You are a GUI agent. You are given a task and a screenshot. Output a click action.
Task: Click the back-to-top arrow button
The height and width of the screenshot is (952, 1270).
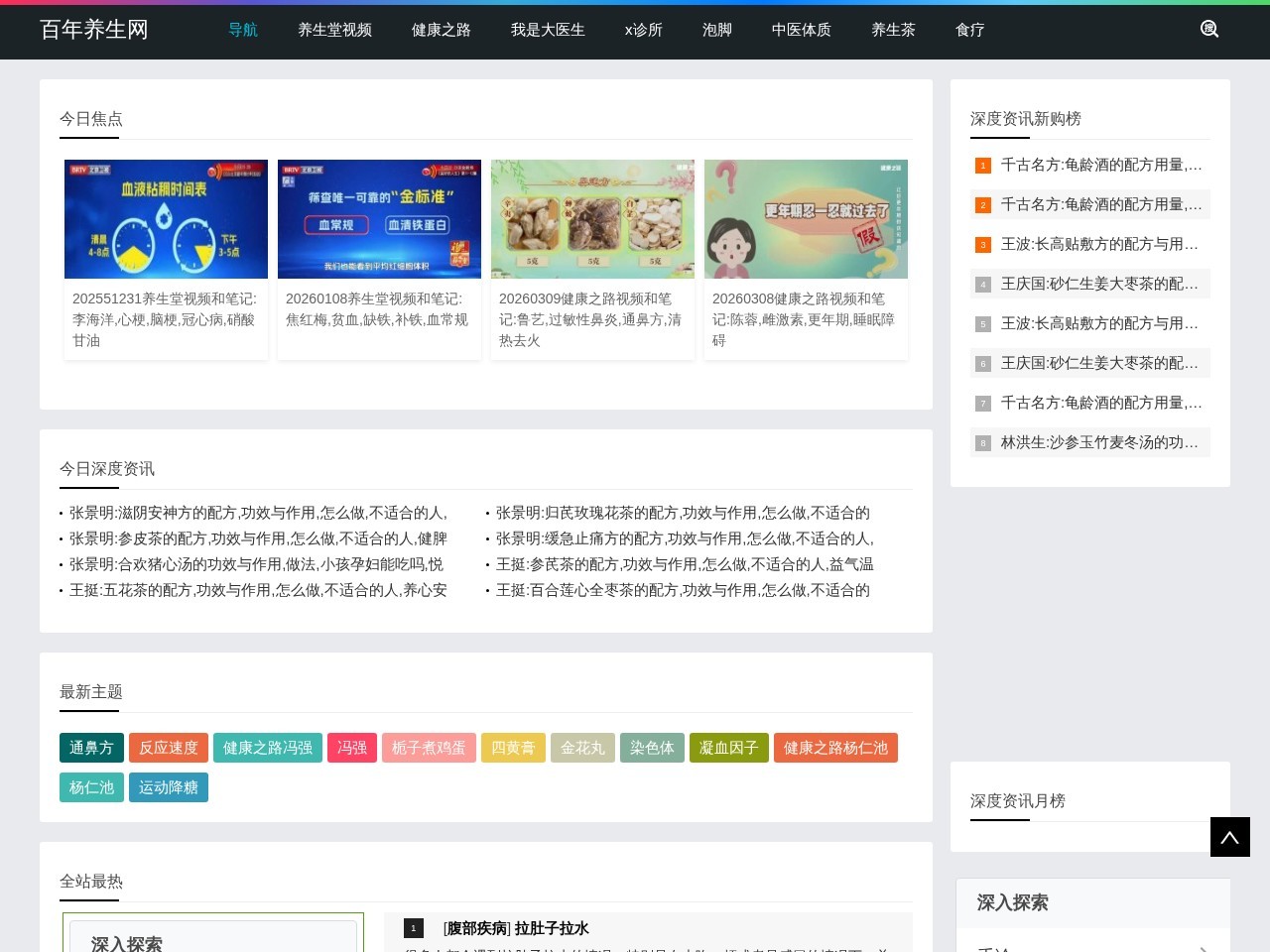click(1229, 836)
